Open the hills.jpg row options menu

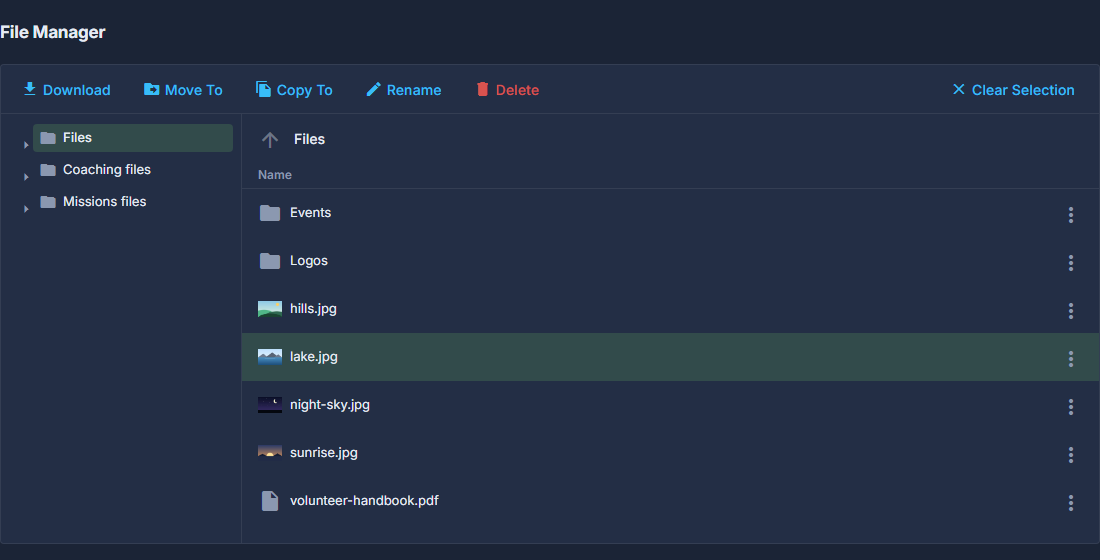click(x=1071, y=311)
